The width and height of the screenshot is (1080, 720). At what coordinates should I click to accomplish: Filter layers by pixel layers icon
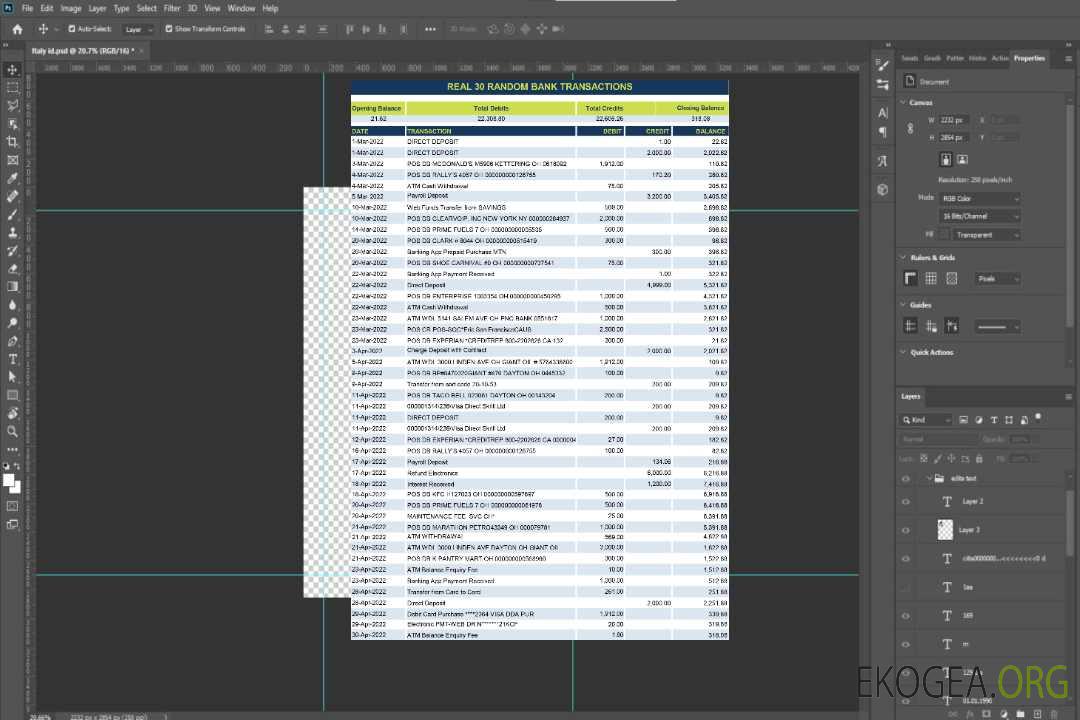point(963,420)
